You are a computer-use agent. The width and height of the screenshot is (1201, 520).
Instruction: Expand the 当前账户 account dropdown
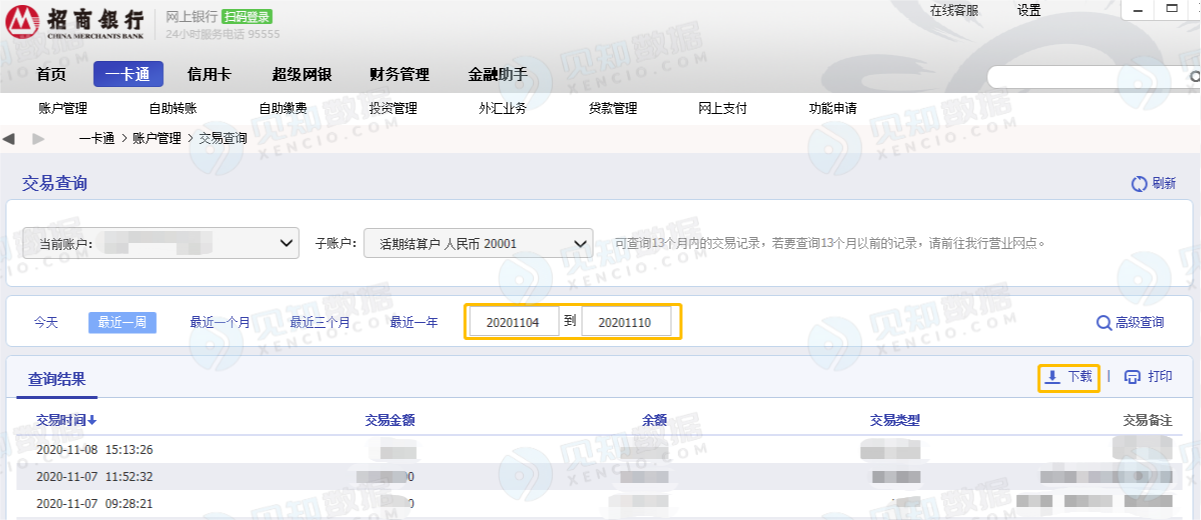[x=161, y=243]
